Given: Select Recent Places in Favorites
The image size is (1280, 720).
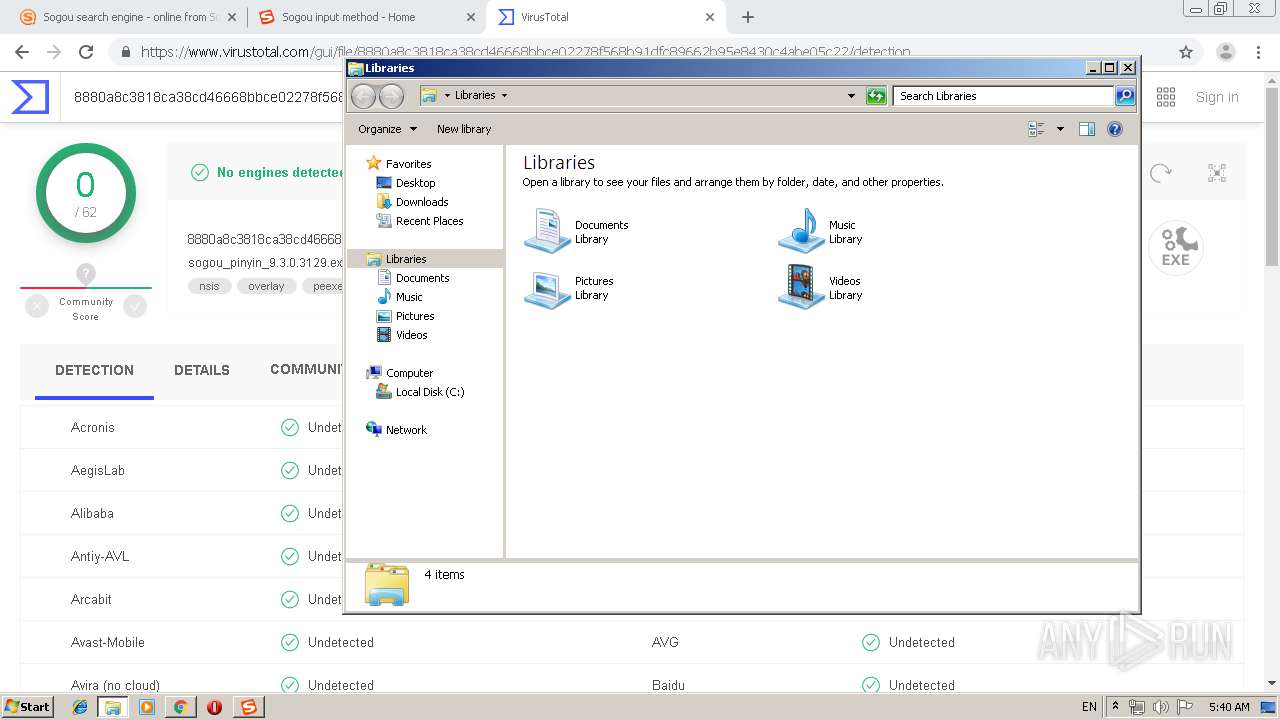Looking at the screenshot, I should (429, 221).
